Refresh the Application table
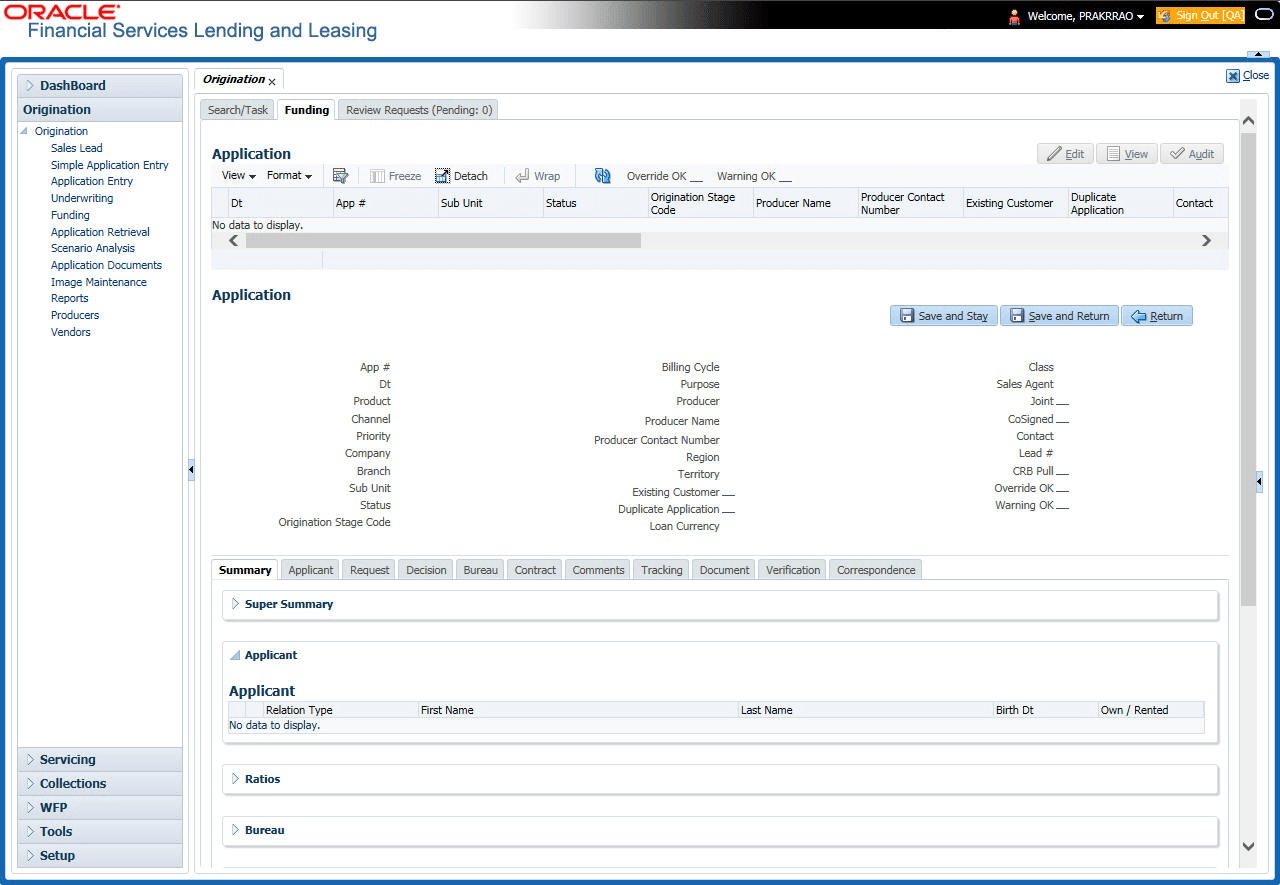 tap(602, 176)
